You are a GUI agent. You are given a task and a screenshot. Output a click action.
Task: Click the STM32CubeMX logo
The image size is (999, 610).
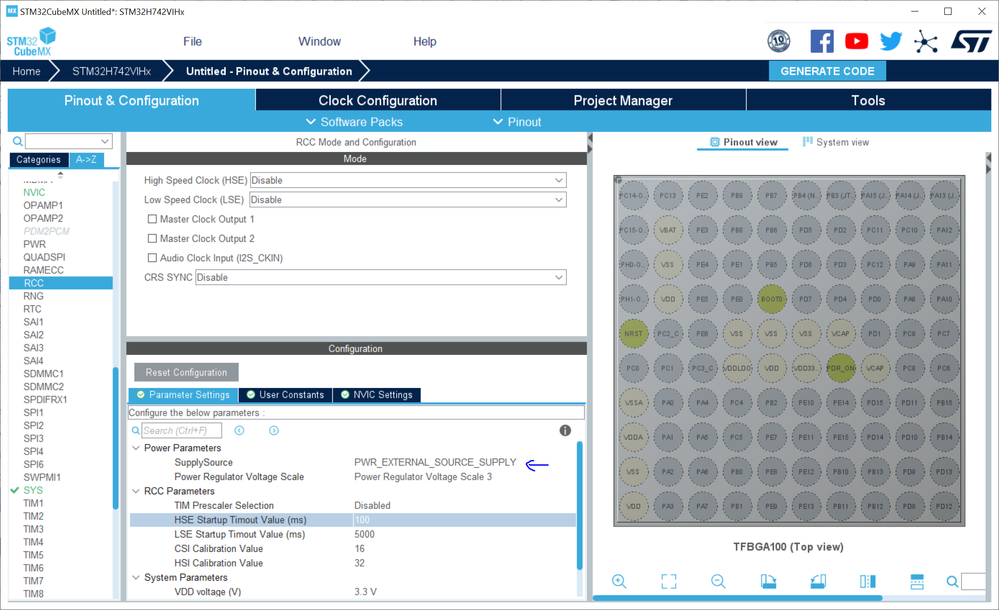31,42
